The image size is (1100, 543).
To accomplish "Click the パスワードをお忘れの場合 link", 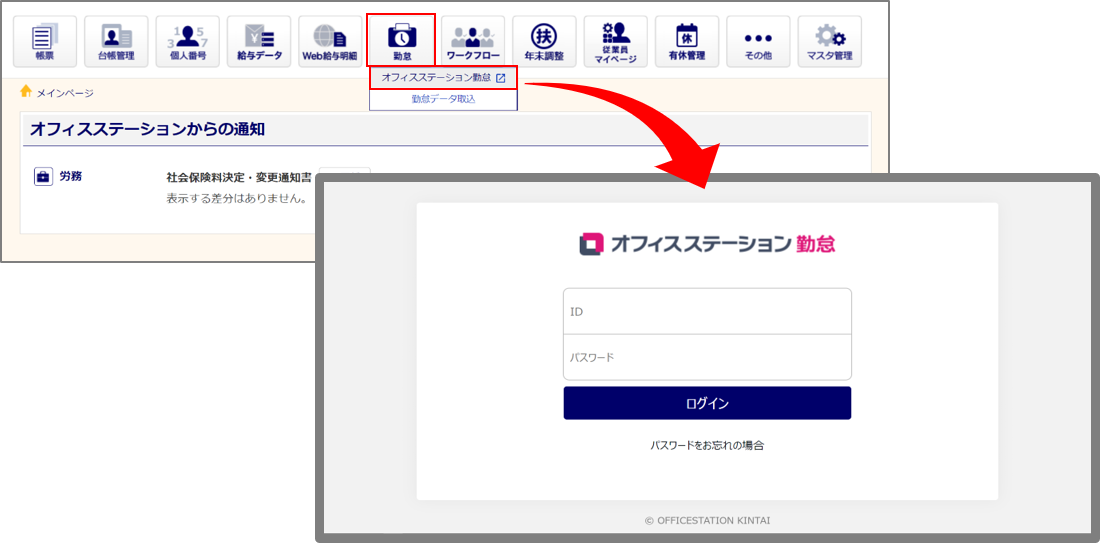I will pos(706,445).
